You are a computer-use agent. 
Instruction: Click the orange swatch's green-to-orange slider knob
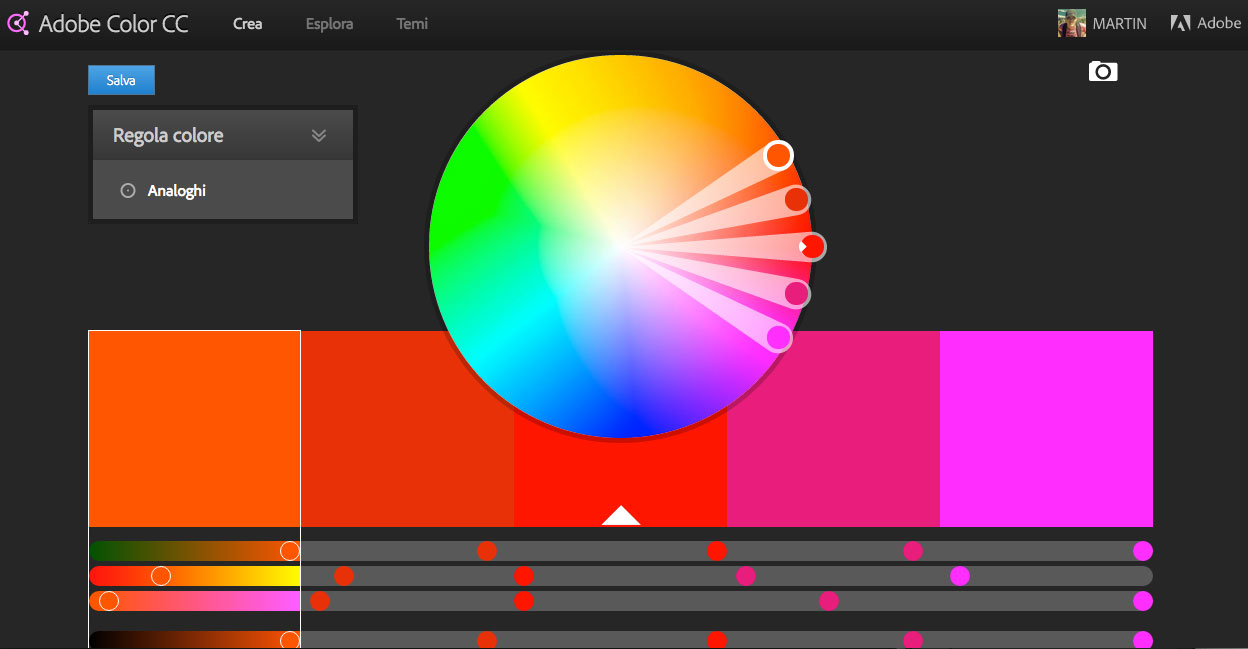tap(290, 550)
